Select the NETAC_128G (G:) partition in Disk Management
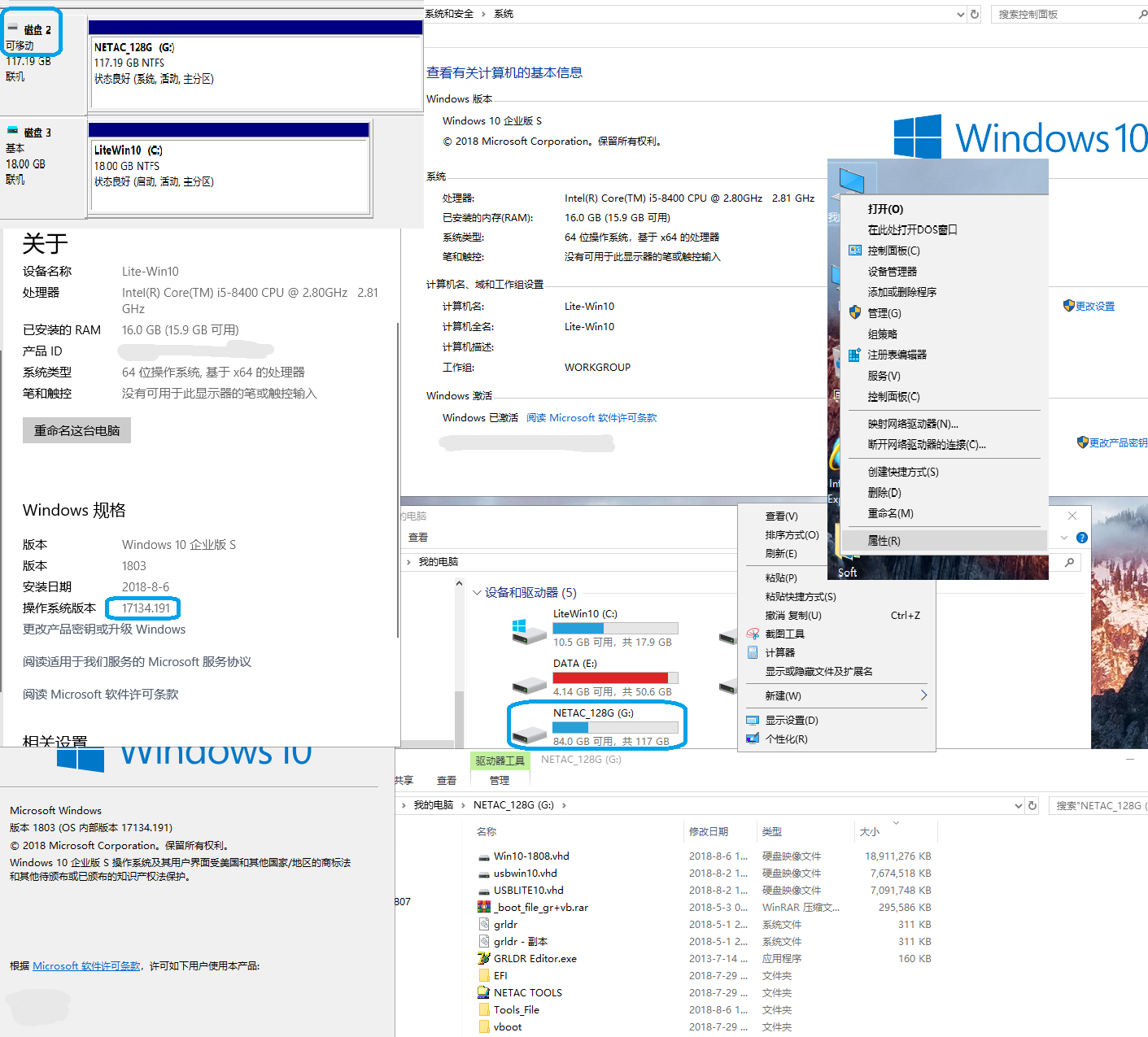 255,64
